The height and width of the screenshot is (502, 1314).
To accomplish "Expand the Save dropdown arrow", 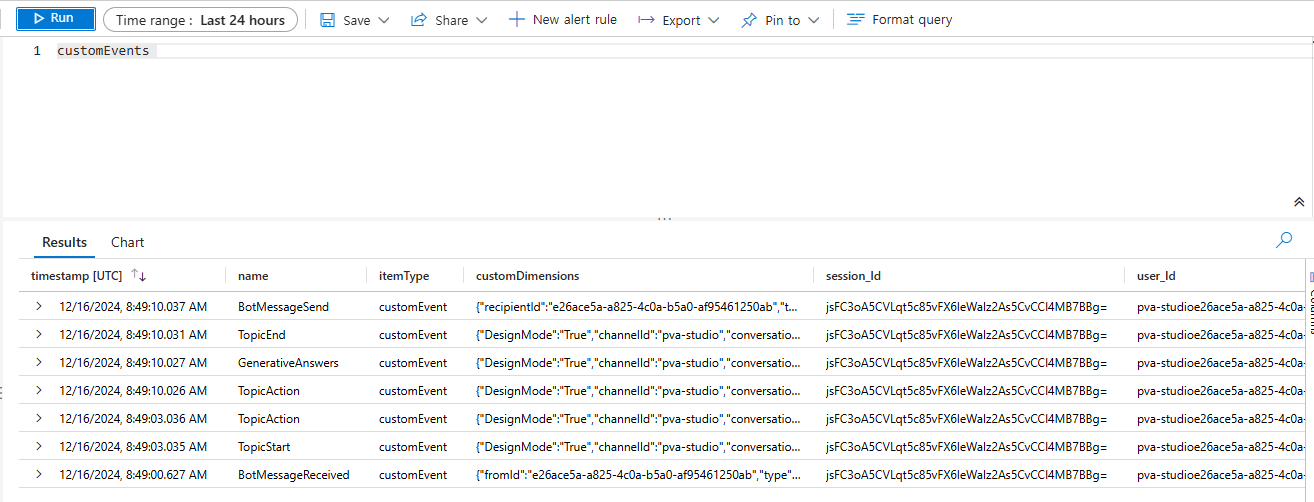I will [x=384, y=20].
